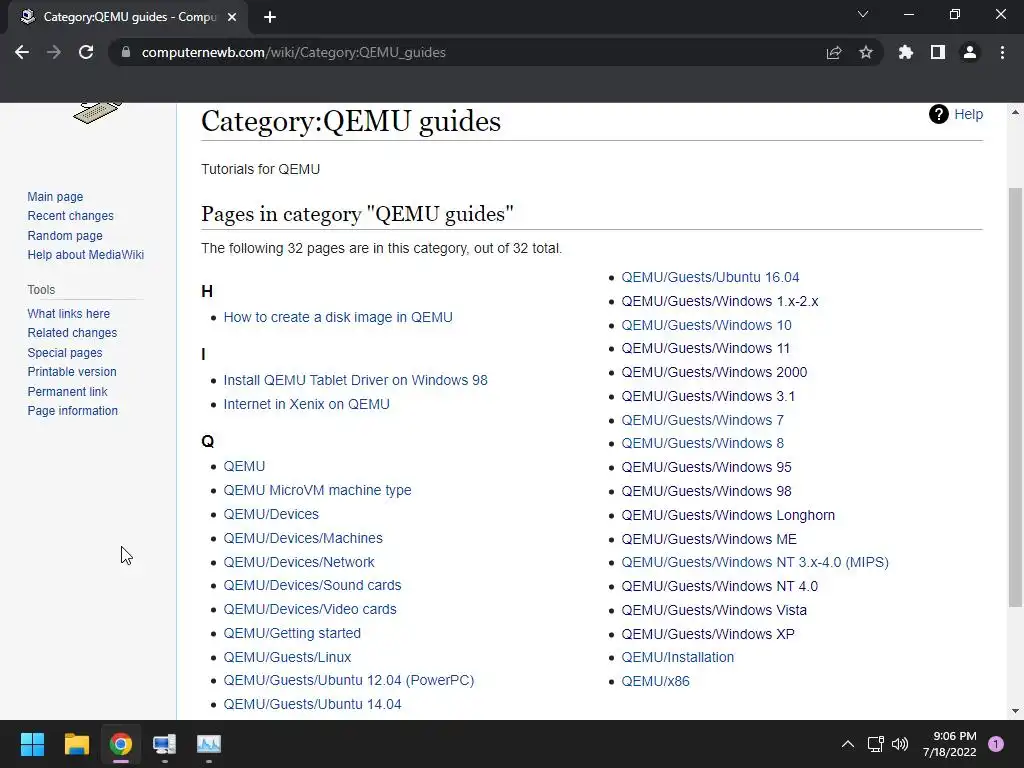Open File Explorer from the taskbar
Viewport: 1024px width, 768px height.
point(76,744)
